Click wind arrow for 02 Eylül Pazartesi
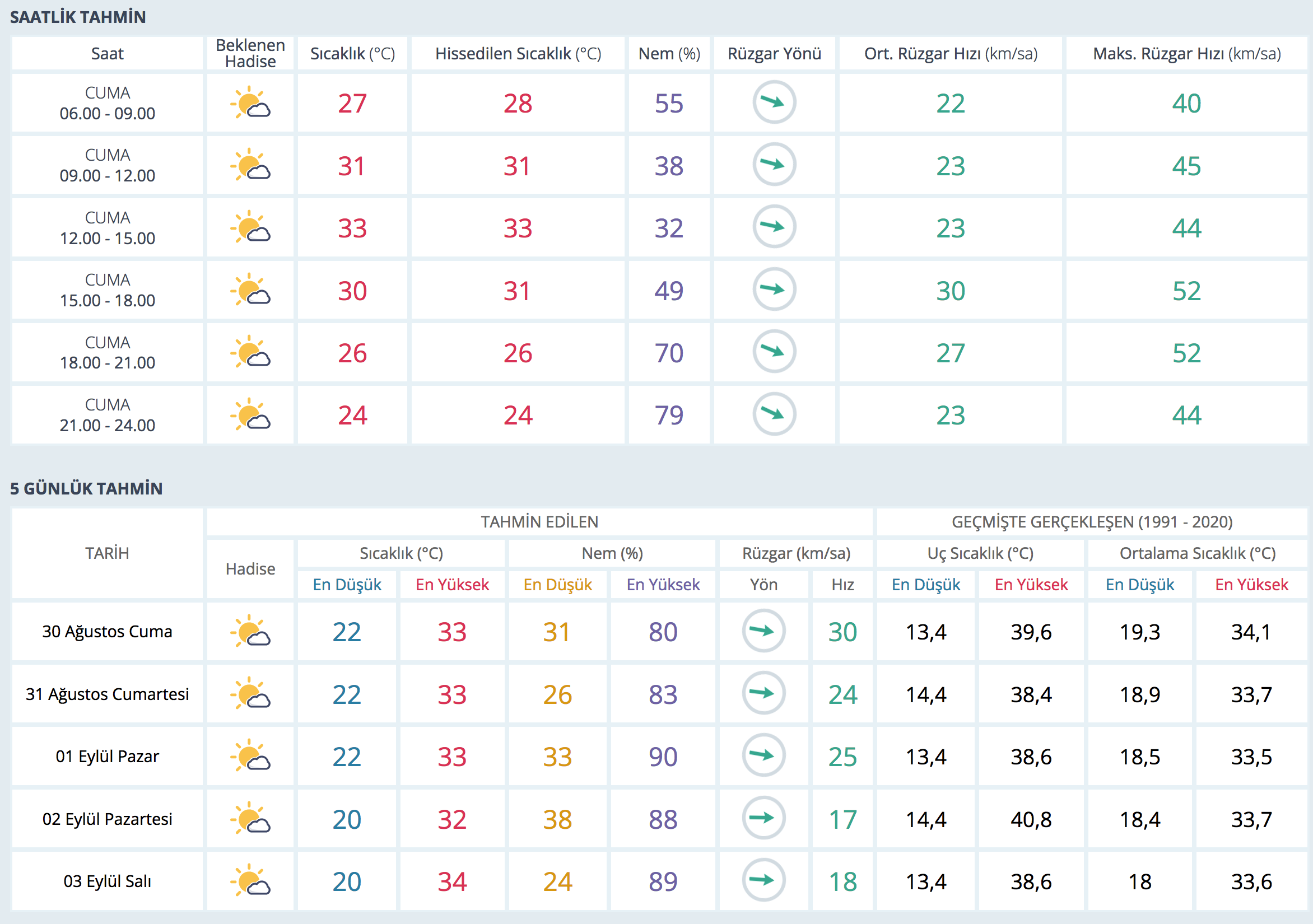The height and width of the screenshot is (924, 1313). (x=763, y=818)
